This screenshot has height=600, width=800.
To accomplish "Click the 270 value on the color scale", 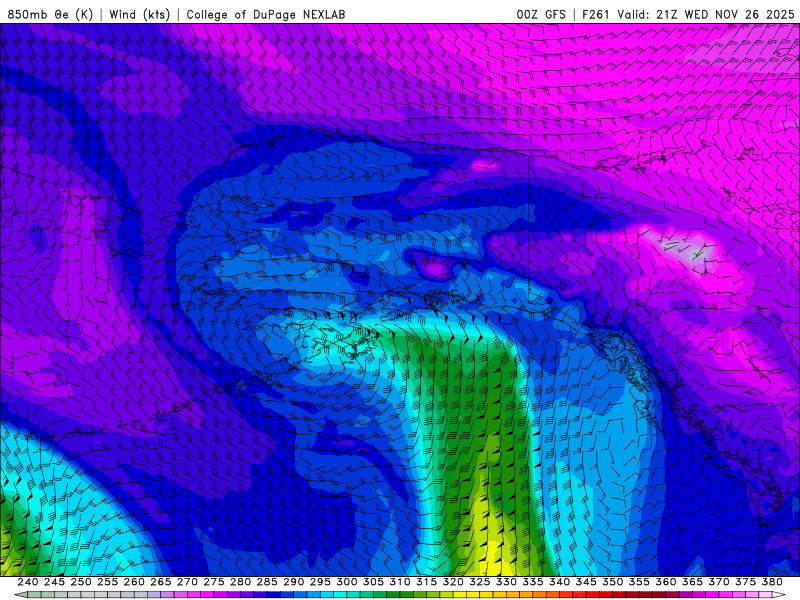I will pos(187,582).
